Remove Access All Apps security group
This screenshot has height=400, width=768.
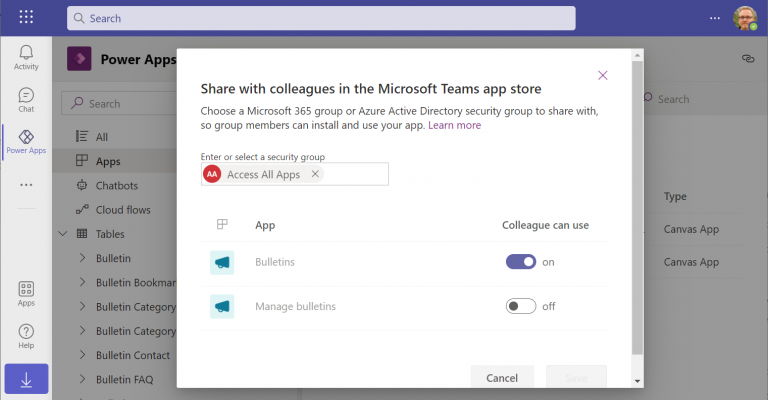coord(315,174)
